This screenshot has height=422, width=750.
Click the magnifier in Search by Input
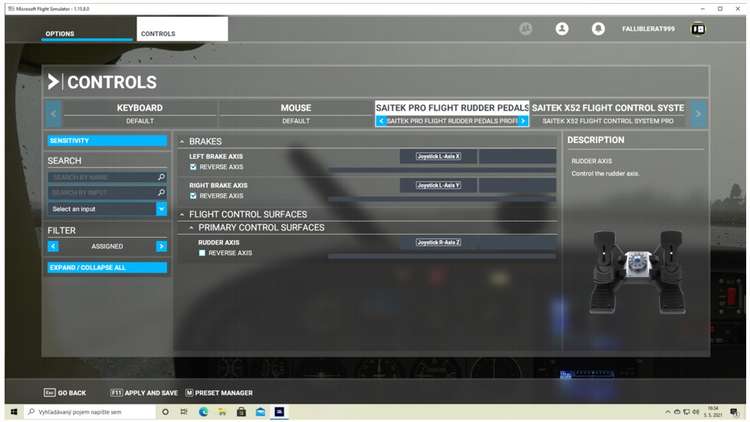(x=161, y=192)
